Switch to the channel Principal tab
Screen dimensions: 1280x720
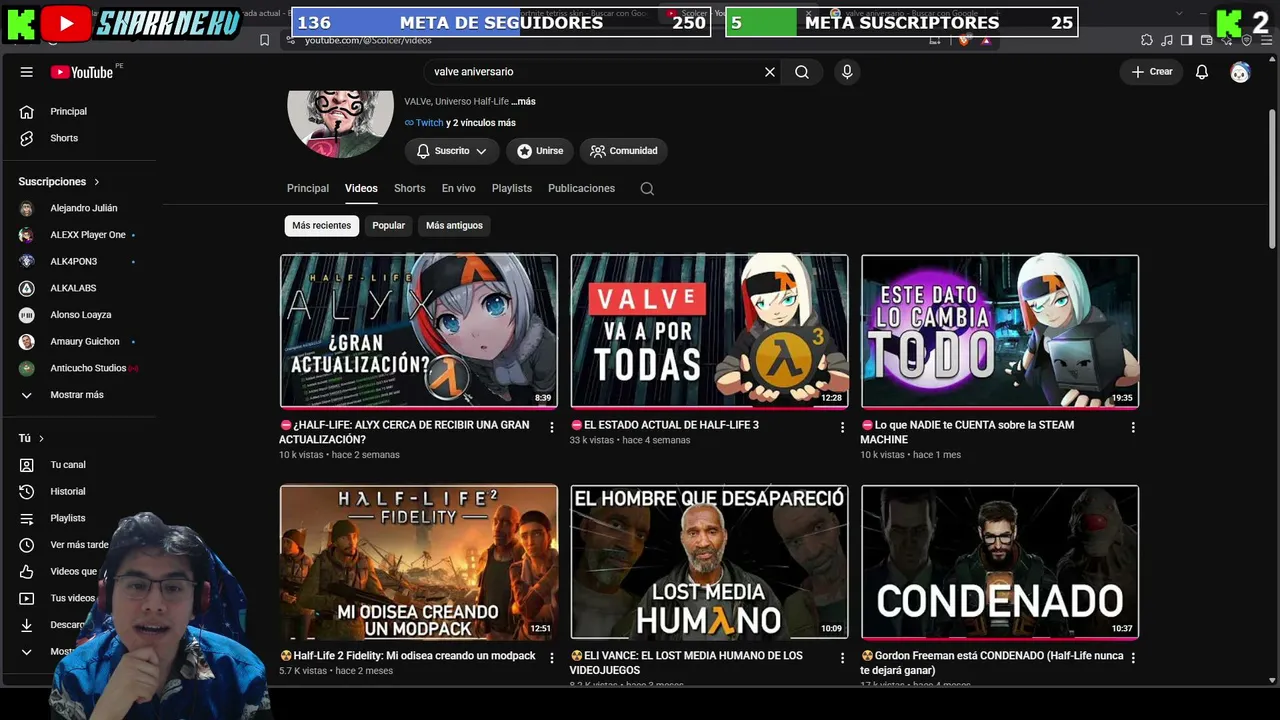[308, 189]
